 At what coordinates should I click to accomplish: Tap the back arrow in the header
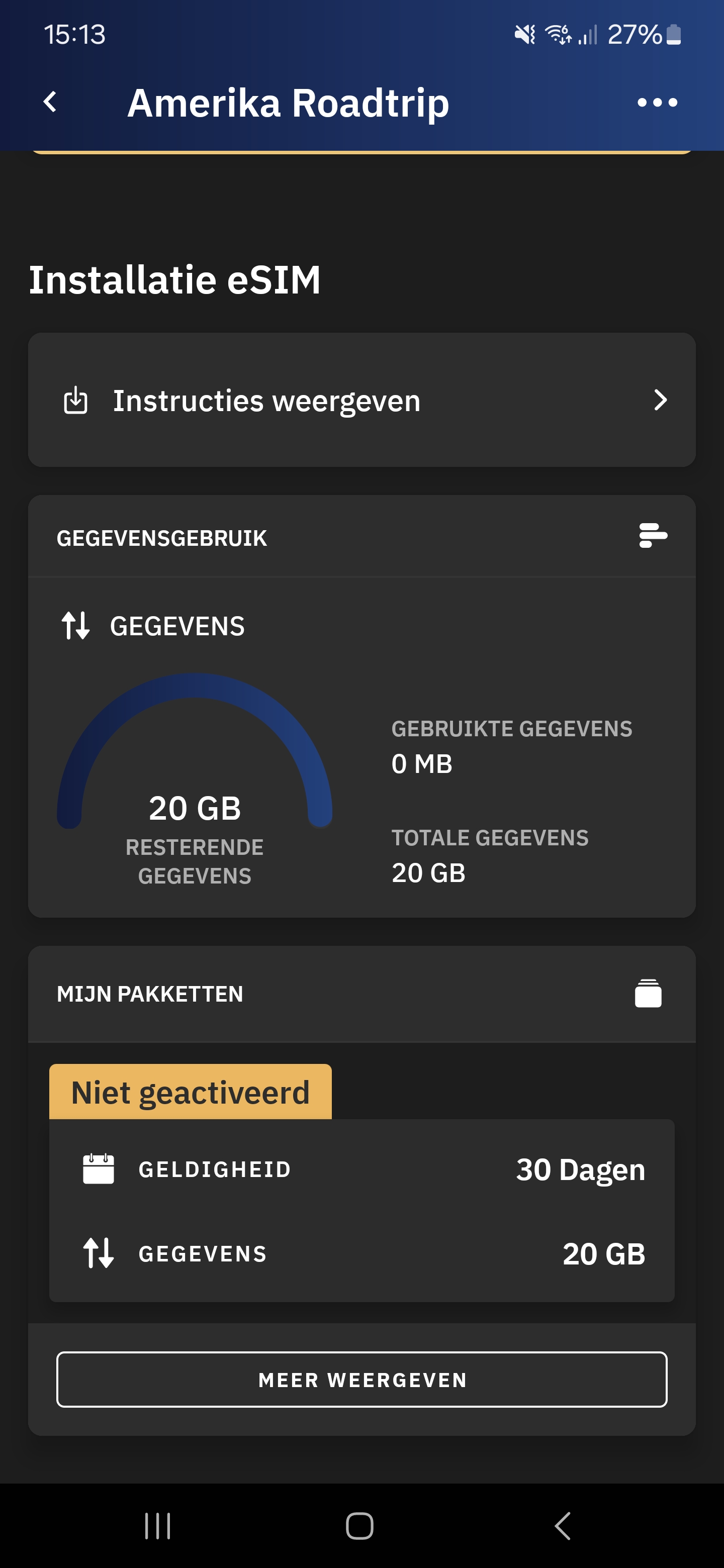coord(51,102)
